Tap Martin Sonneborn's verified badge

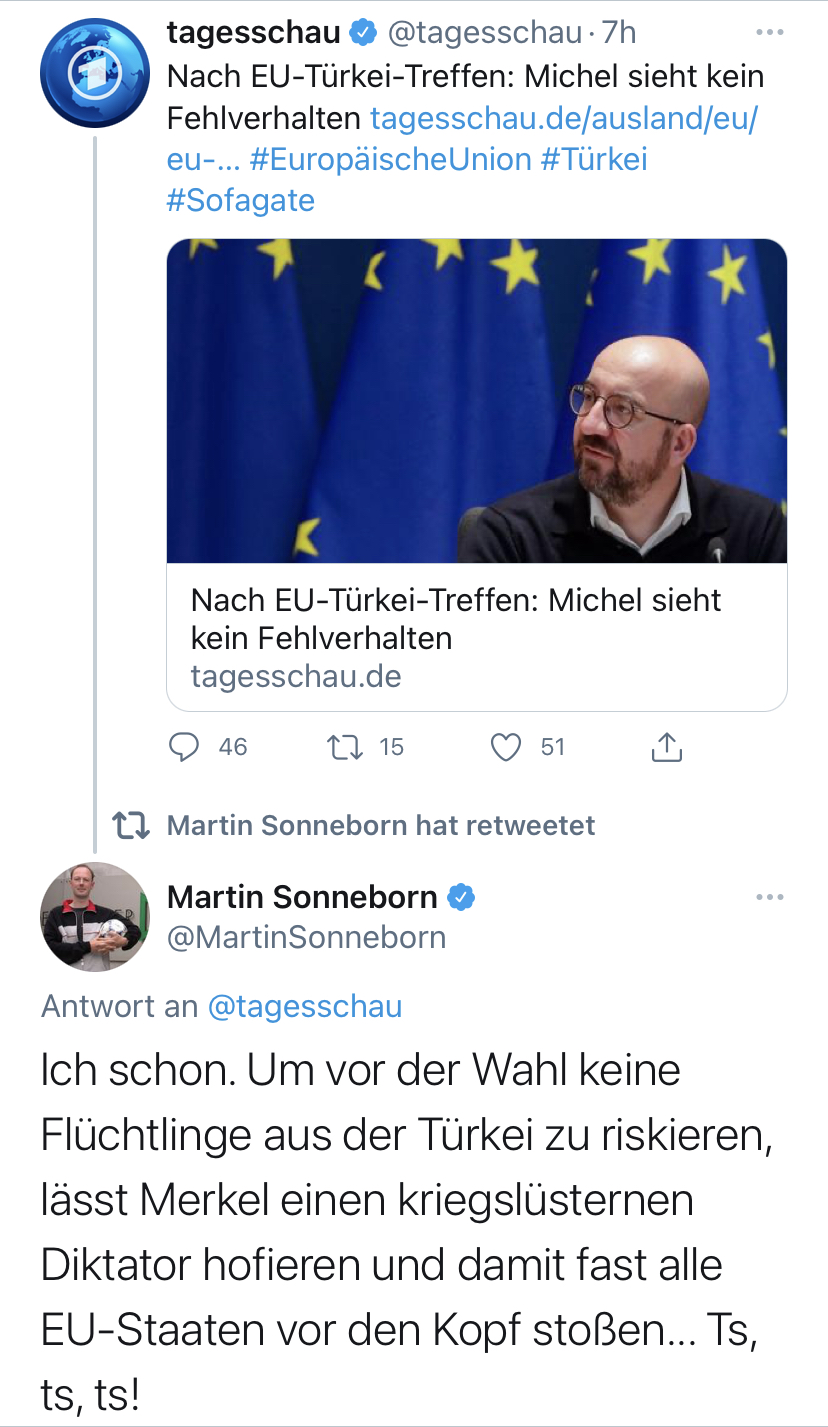coord(460,897)
